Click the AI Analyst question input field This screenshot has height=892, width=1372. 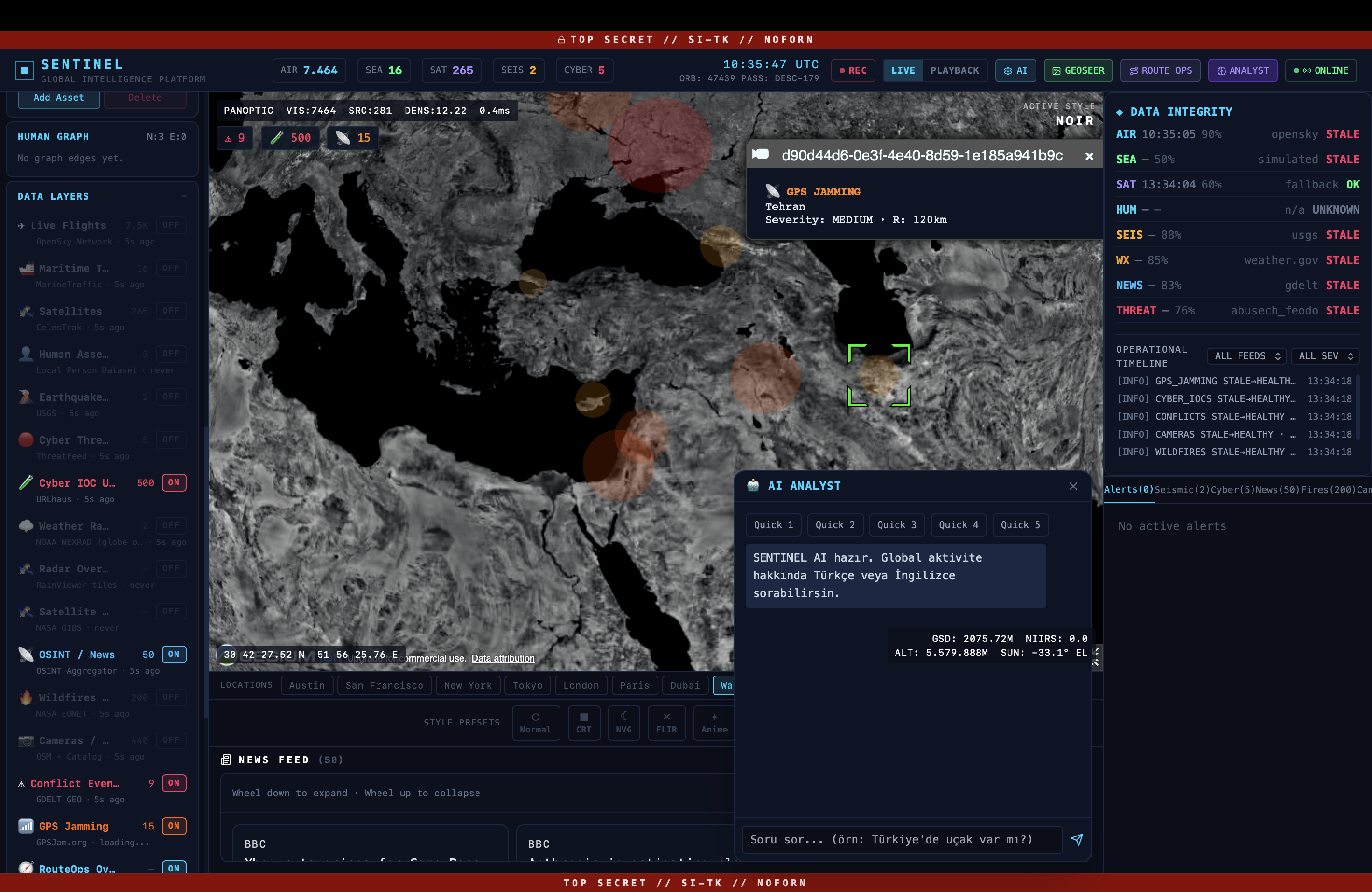902,840
